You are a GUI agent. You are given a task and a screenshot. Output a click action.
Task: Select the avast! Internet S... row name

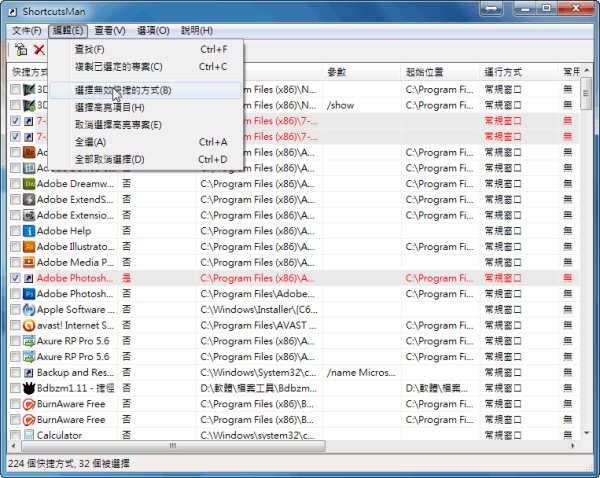point(75,326)
